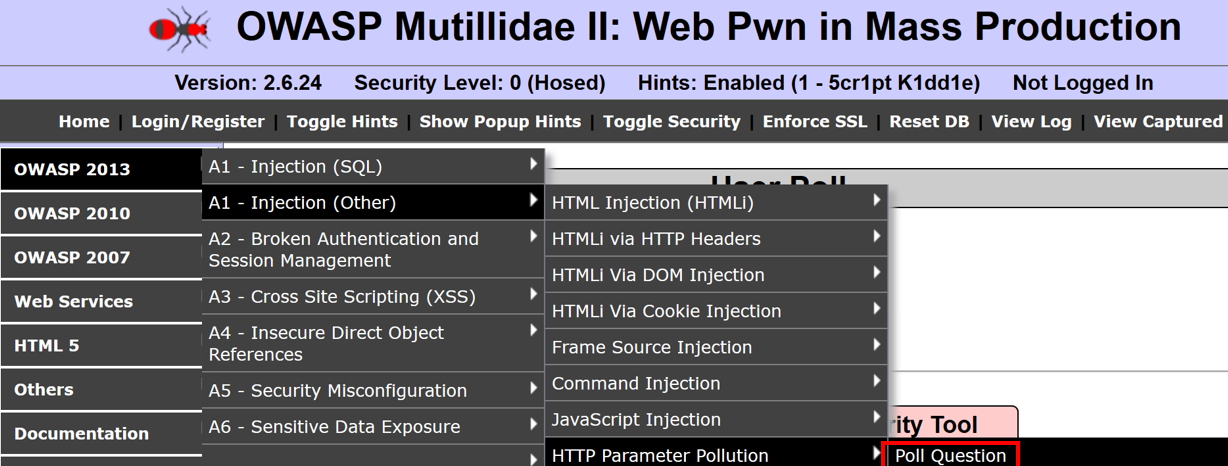Viewport: 1228px width, 466px height.
Task: Toggle Hints in the top navigation
Action: pos(342,122)
